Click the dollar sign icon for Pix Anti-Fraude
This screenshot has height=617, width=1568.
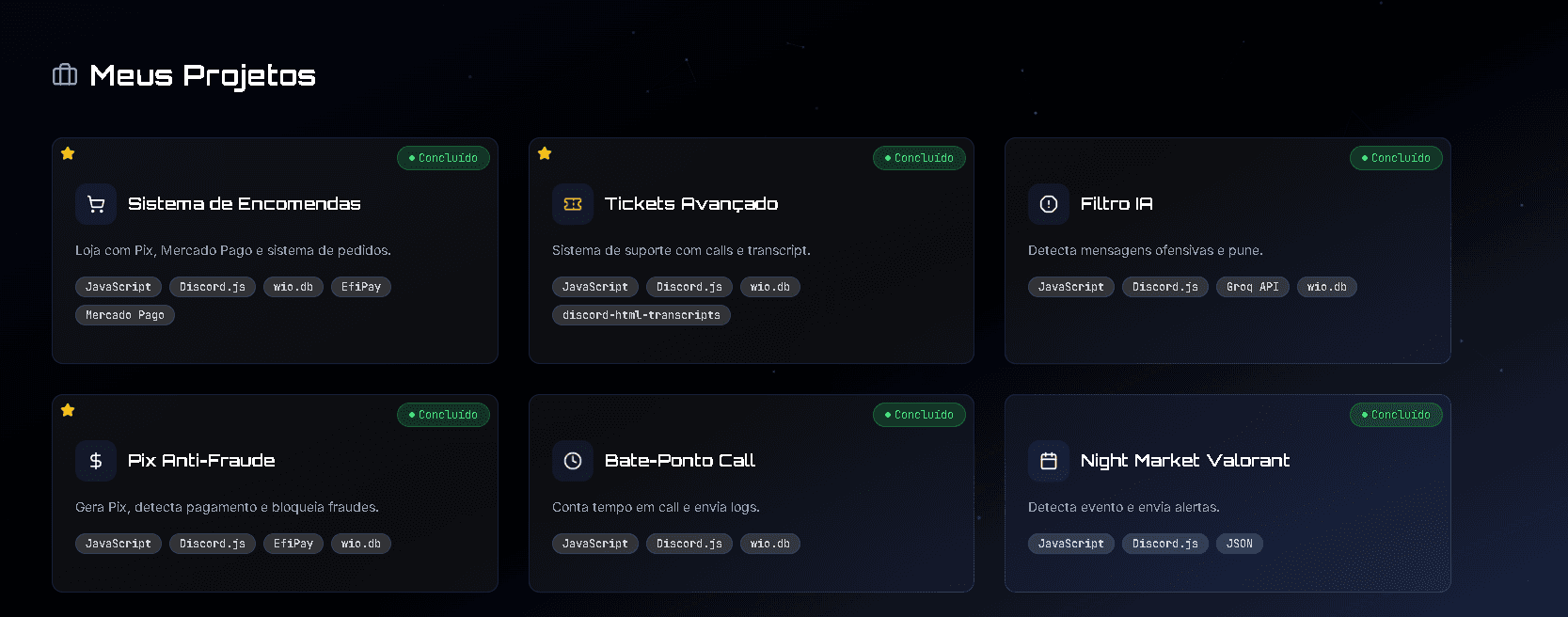(96, 461)
